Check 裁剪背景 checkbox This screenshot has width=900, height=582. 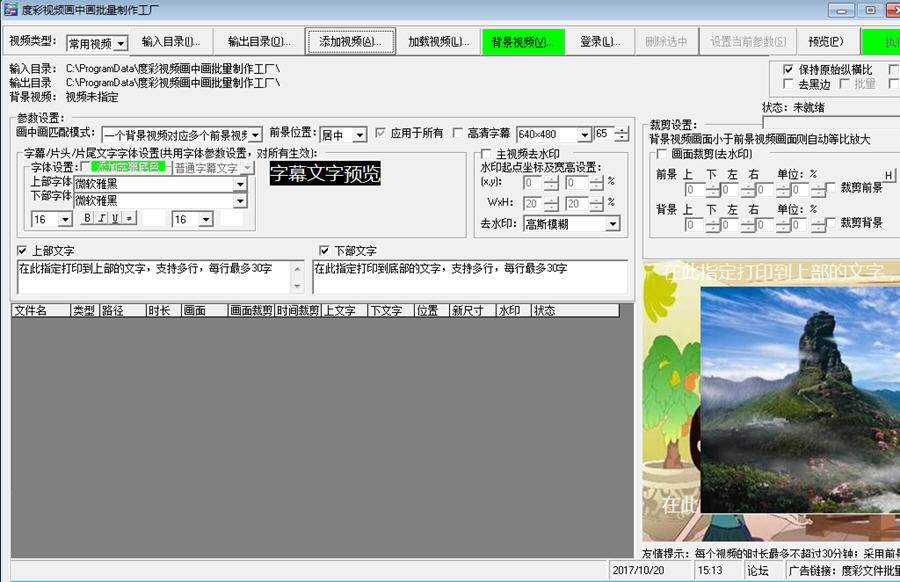(x=831, y=222)
